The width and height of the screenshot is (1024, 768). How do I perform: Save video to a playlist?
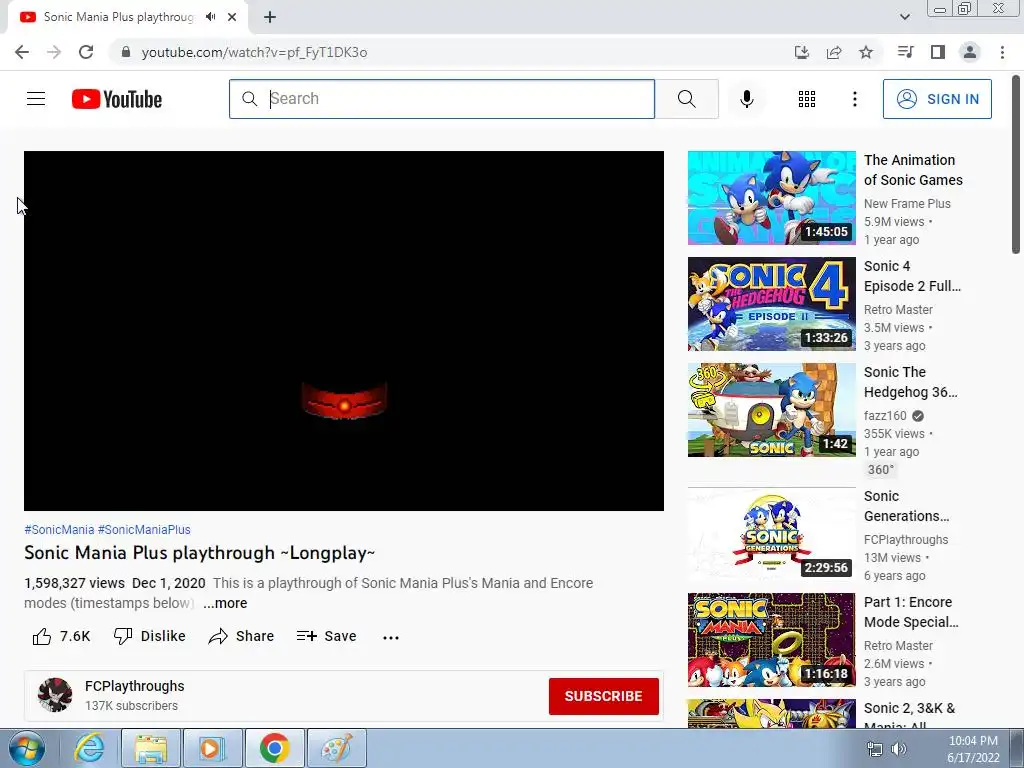(326, 636)
